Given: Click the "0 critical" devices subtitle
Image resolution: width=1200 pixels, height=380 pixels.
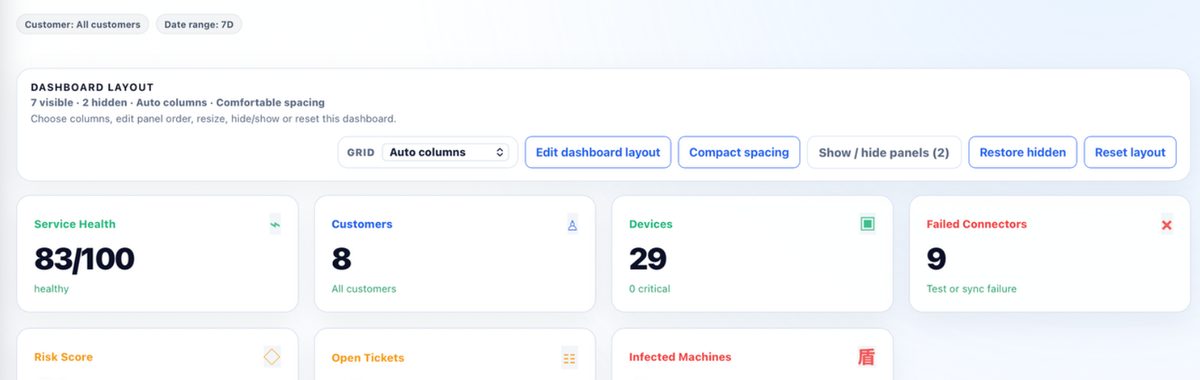Looking at the screenshot, I should (649, 289).
